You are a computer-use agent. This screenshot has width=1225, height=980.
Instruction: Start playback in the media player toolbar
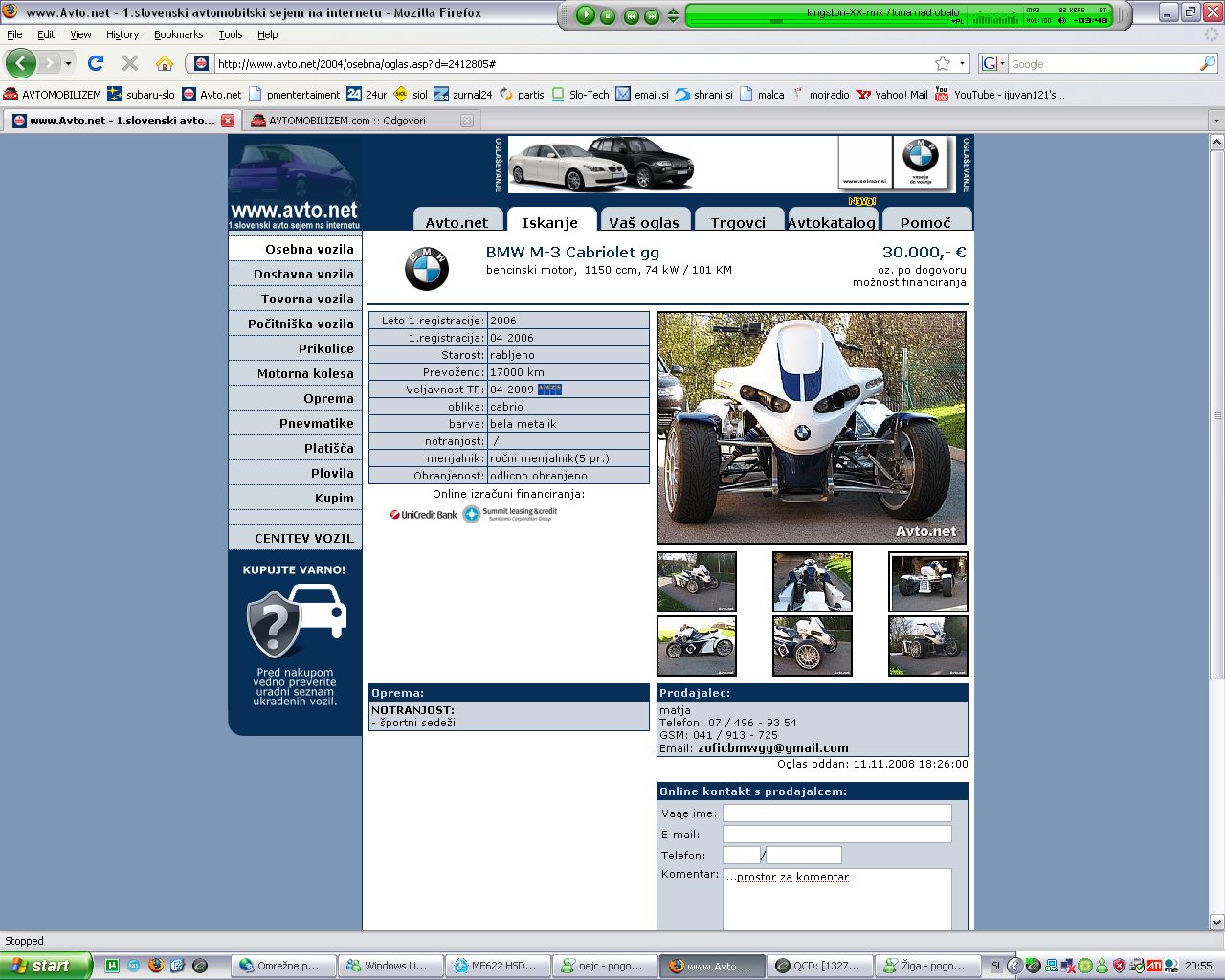point(586,15)
